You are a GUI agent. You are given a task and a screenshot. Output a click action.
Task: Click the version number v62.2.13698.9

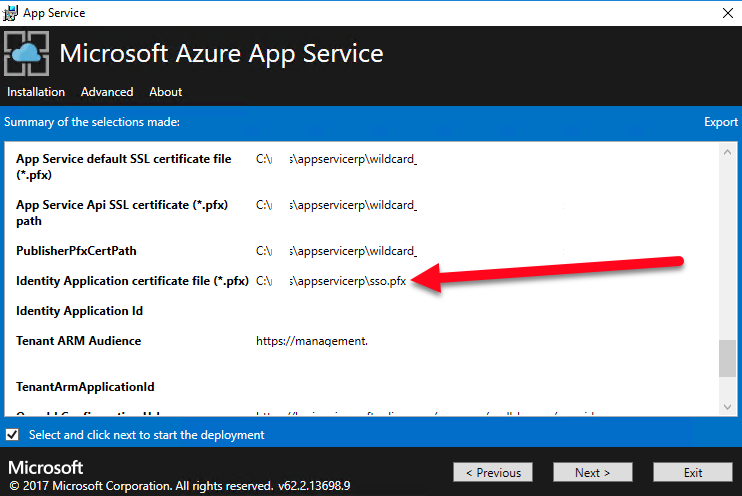[314, 486]
